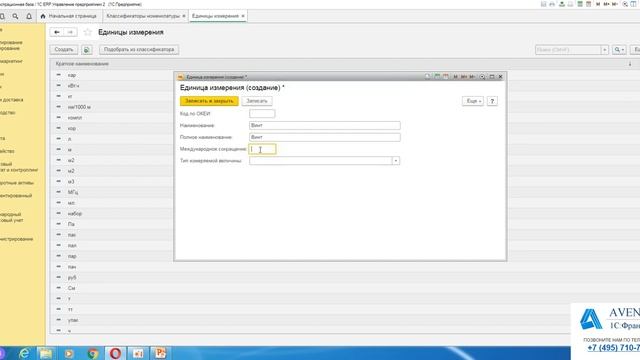Open Windows Media Player from the taskbar
The height and width of the screenshot is (360, 640).
tap(69, 353)
